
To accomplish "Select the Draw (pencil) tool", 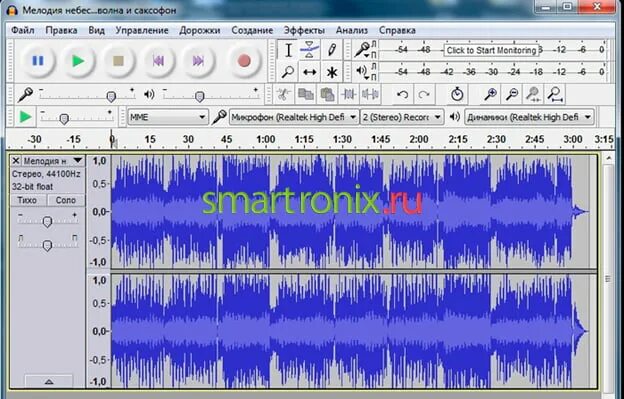I will pos(332,50).
